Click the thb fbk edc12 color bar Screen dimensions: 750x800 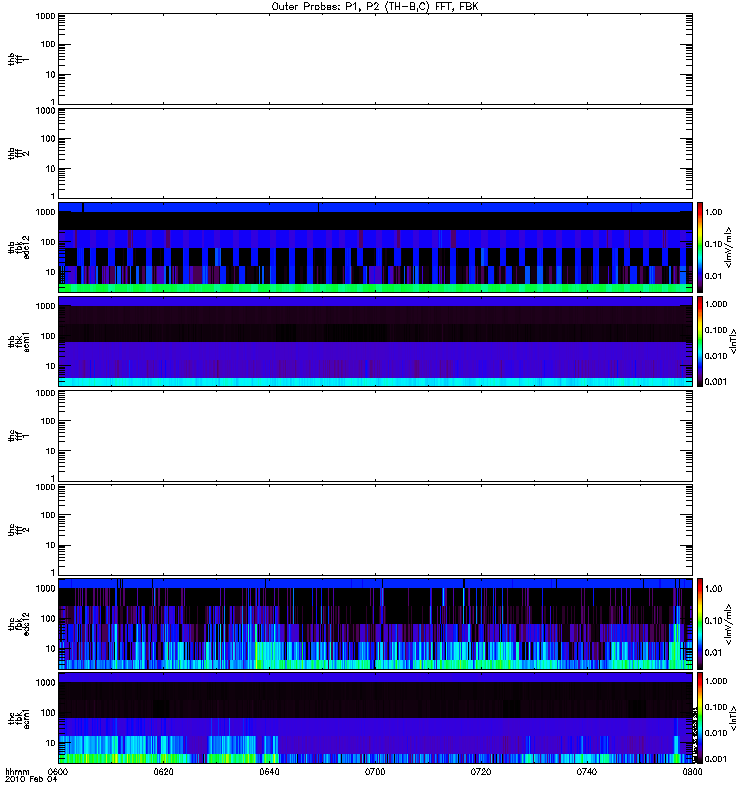[x=699, y=247]
